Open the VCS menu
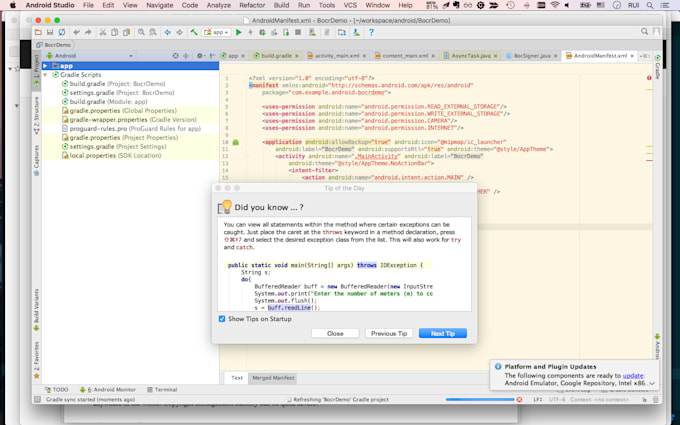 click(350, 5)
